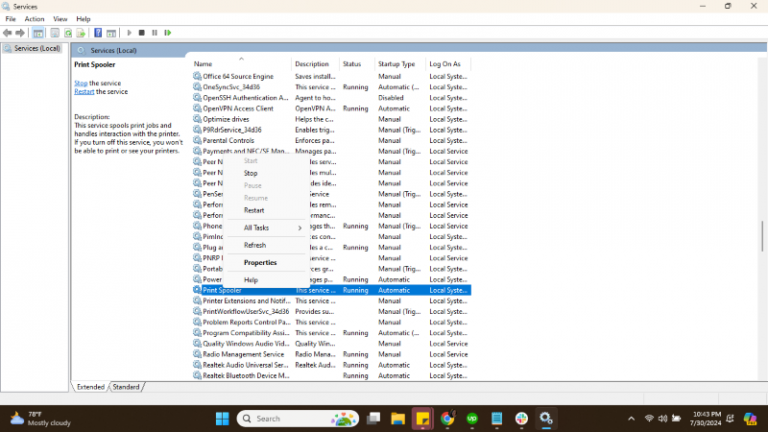Select Restart from the context menu

click(254, 210)
